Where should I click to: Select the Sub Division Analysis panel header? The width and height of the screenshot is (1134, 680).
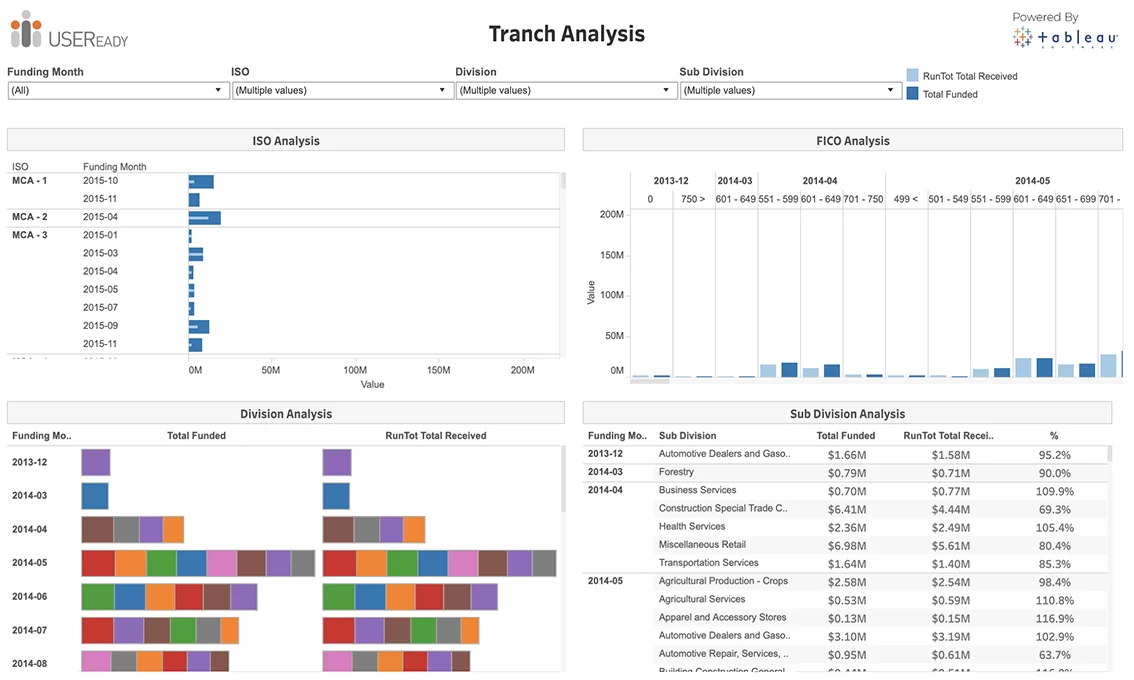pyautogui.click(x=847, y=413)
